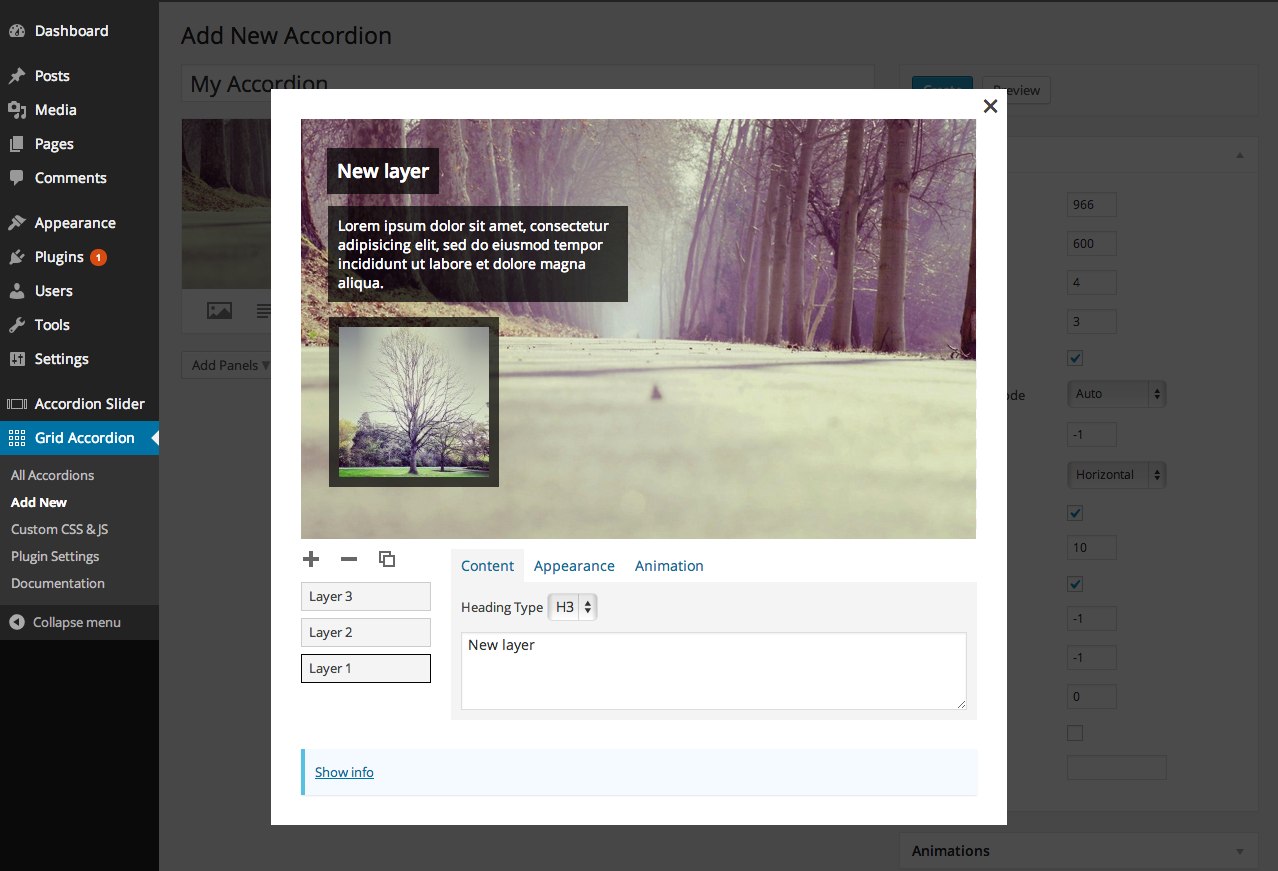Click the tree image layer thumbnail
Screen dimensions: 1278x871
click(x=414, y=402)
